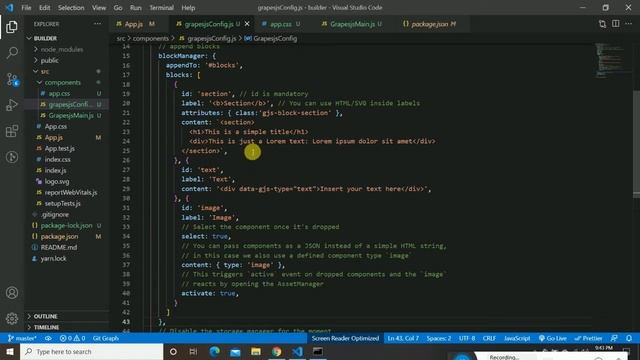Show errors and warnings in status bar

(x=72, y=338)
